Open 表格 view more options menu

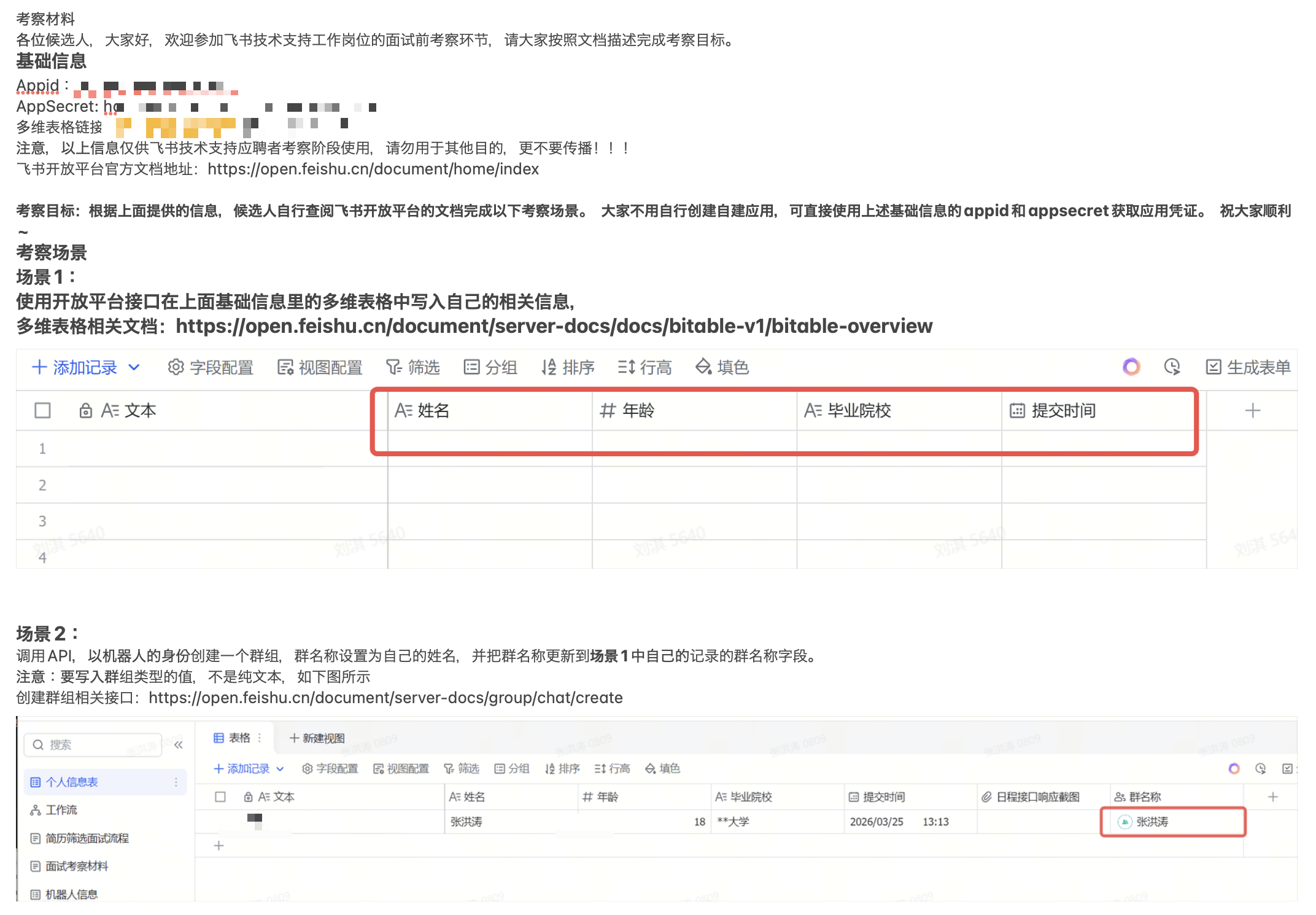(x=260, y=738)
